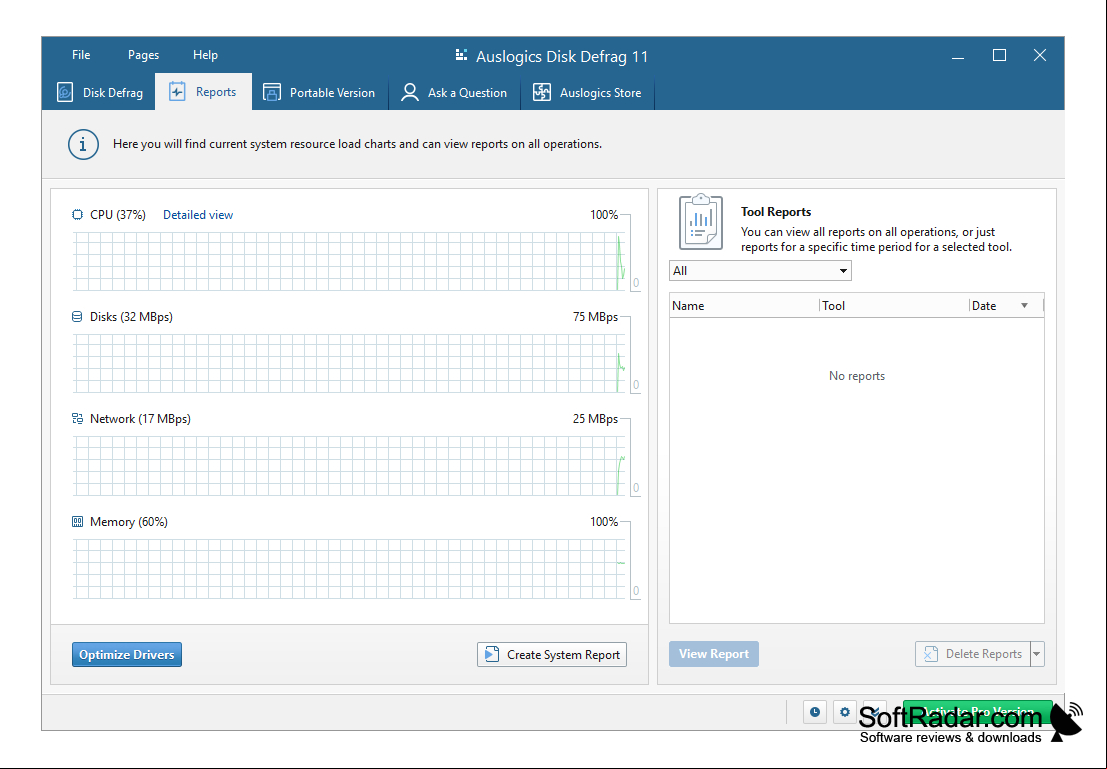Click the "75 MBps" scale value

(595, 317)
